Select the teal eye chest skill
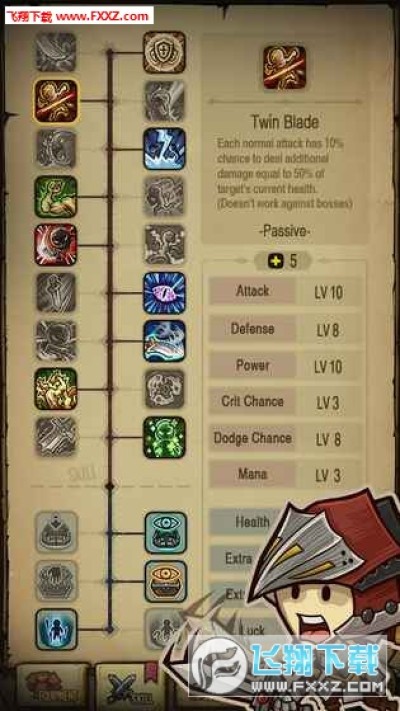Image resolution: width=400 pixels, height=711 pixels. 166,533
